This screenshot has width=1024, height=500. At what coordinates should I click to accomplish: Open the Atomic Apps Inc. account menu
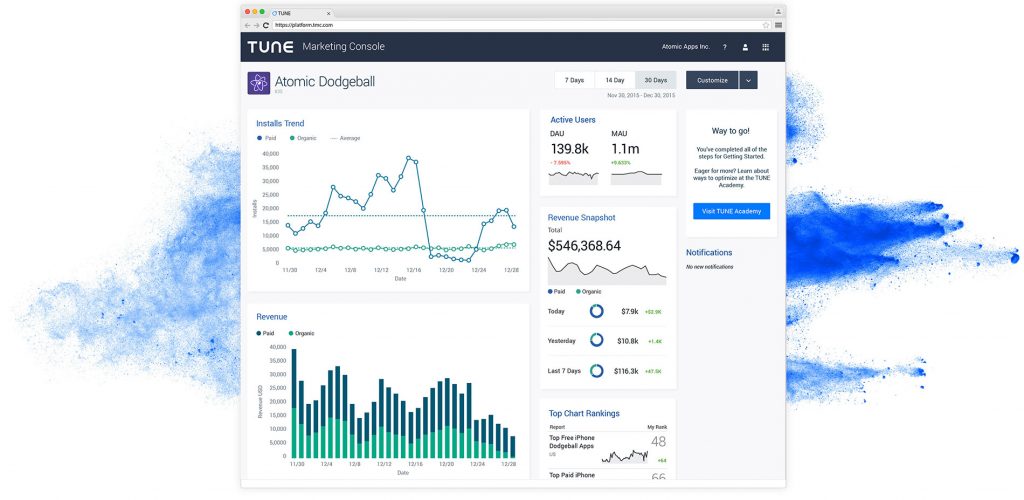click(x=685, y=47)
